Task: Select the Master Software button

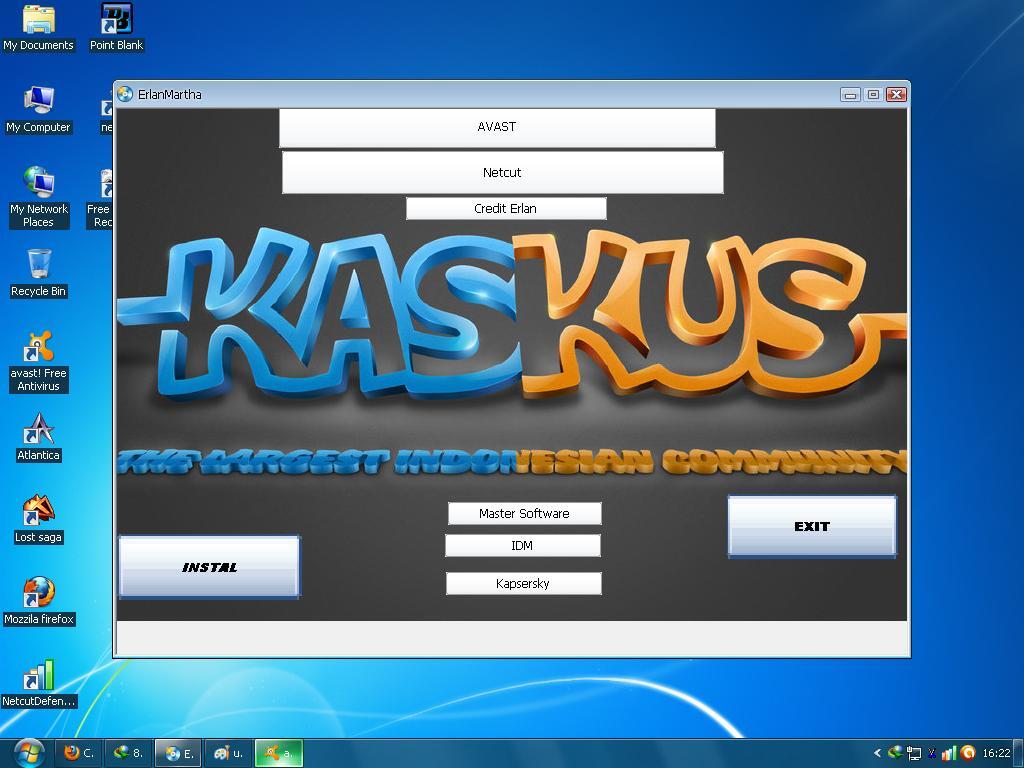Action: click(524, 513)
